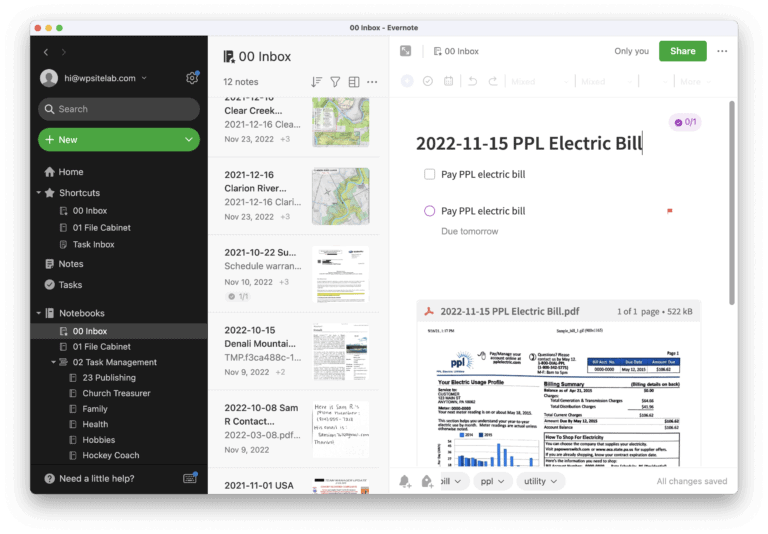Viewport: 768px width, 534px height.
Task: Open the New button dropdown arrow
Action: pos(189,140)
